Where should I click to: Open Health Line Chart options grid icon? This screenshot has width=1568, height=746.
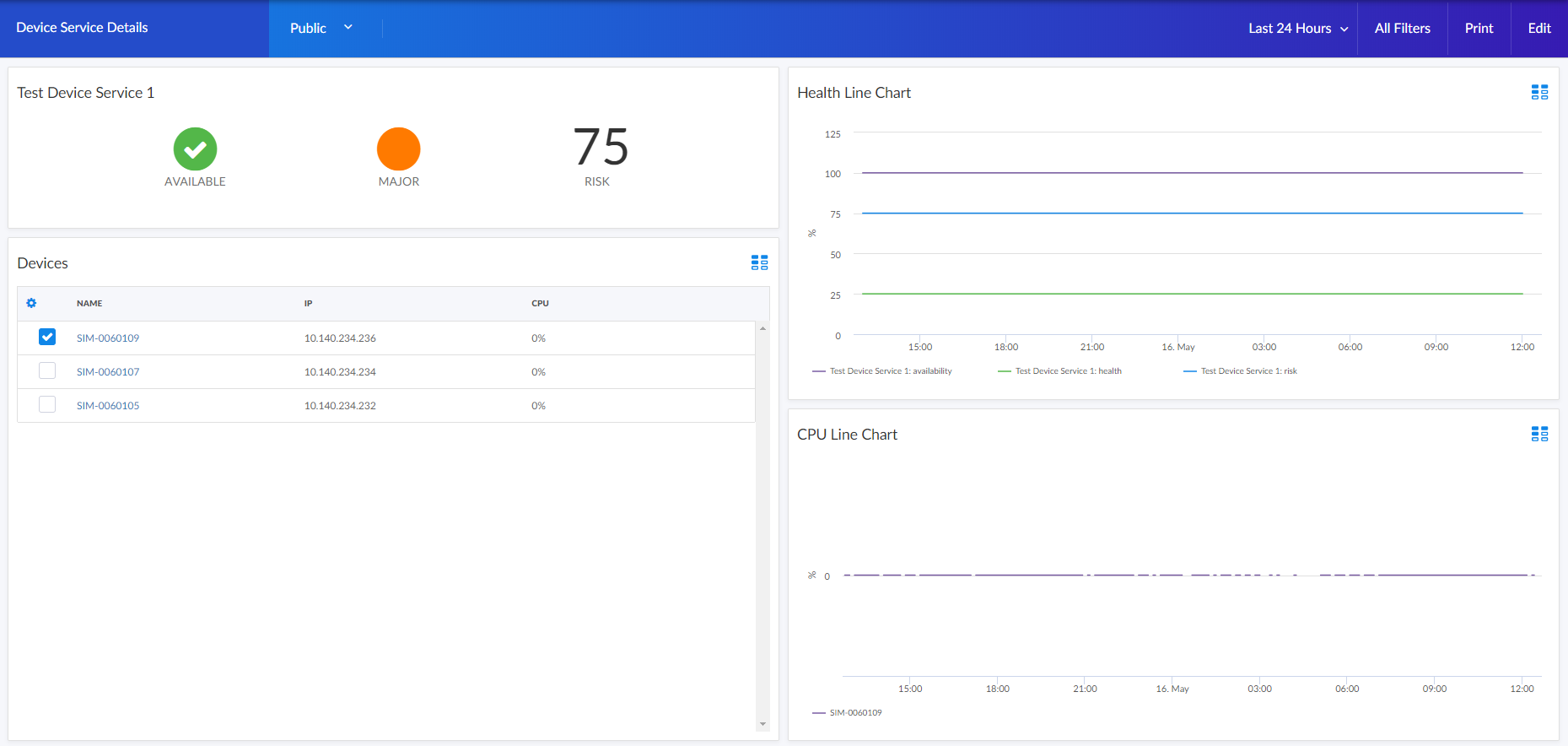click(x=1539, y=92)
